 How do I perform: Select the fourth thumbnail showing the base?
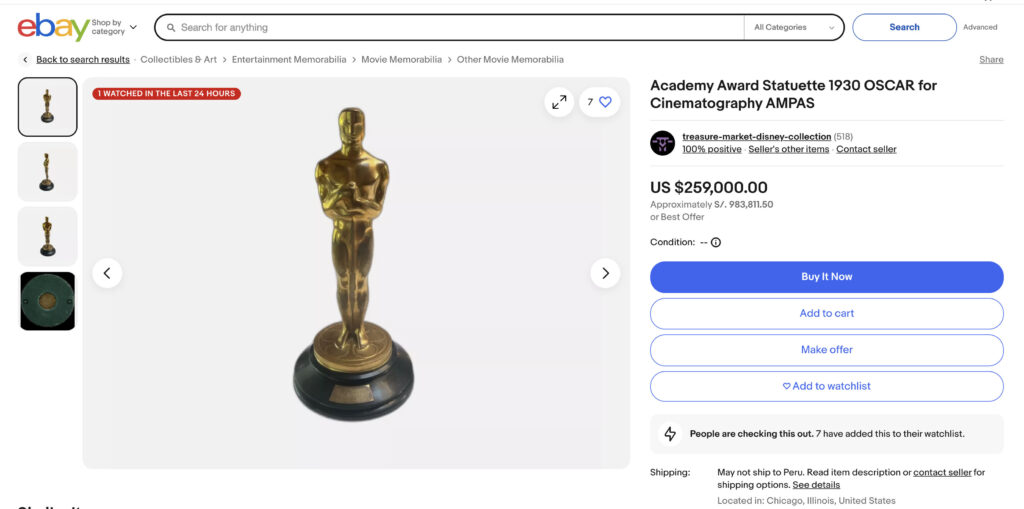click(x=48, y=301)
